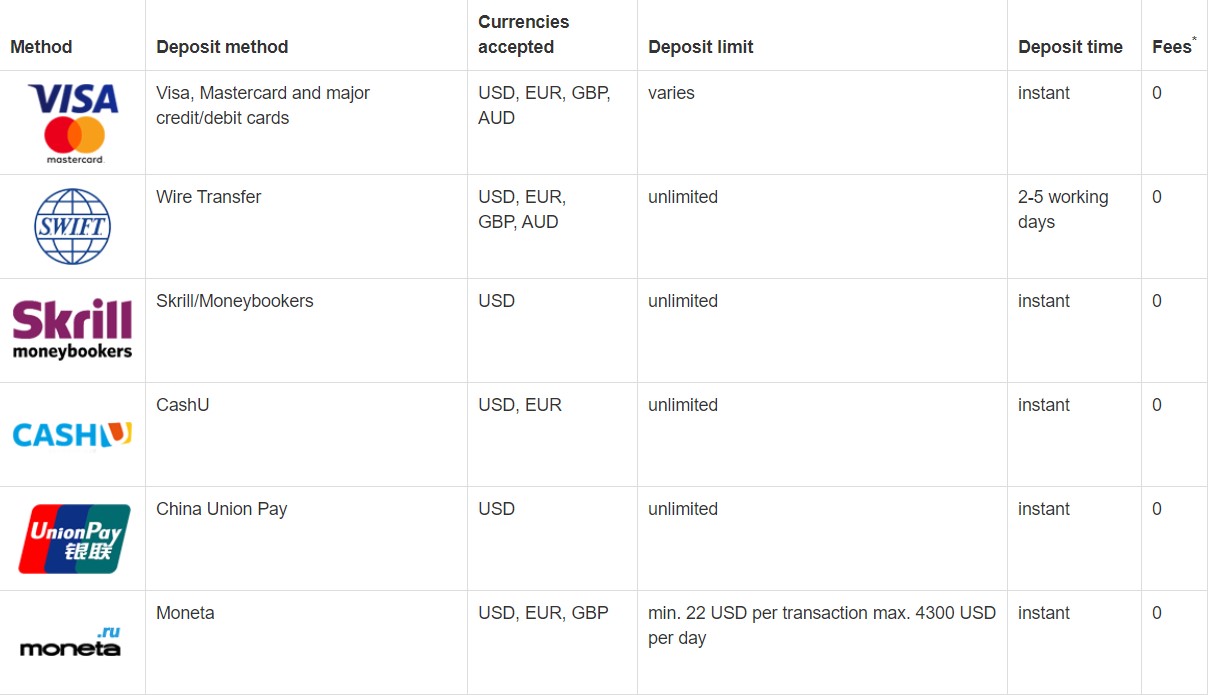Click the CashU deposit method text

183,405
